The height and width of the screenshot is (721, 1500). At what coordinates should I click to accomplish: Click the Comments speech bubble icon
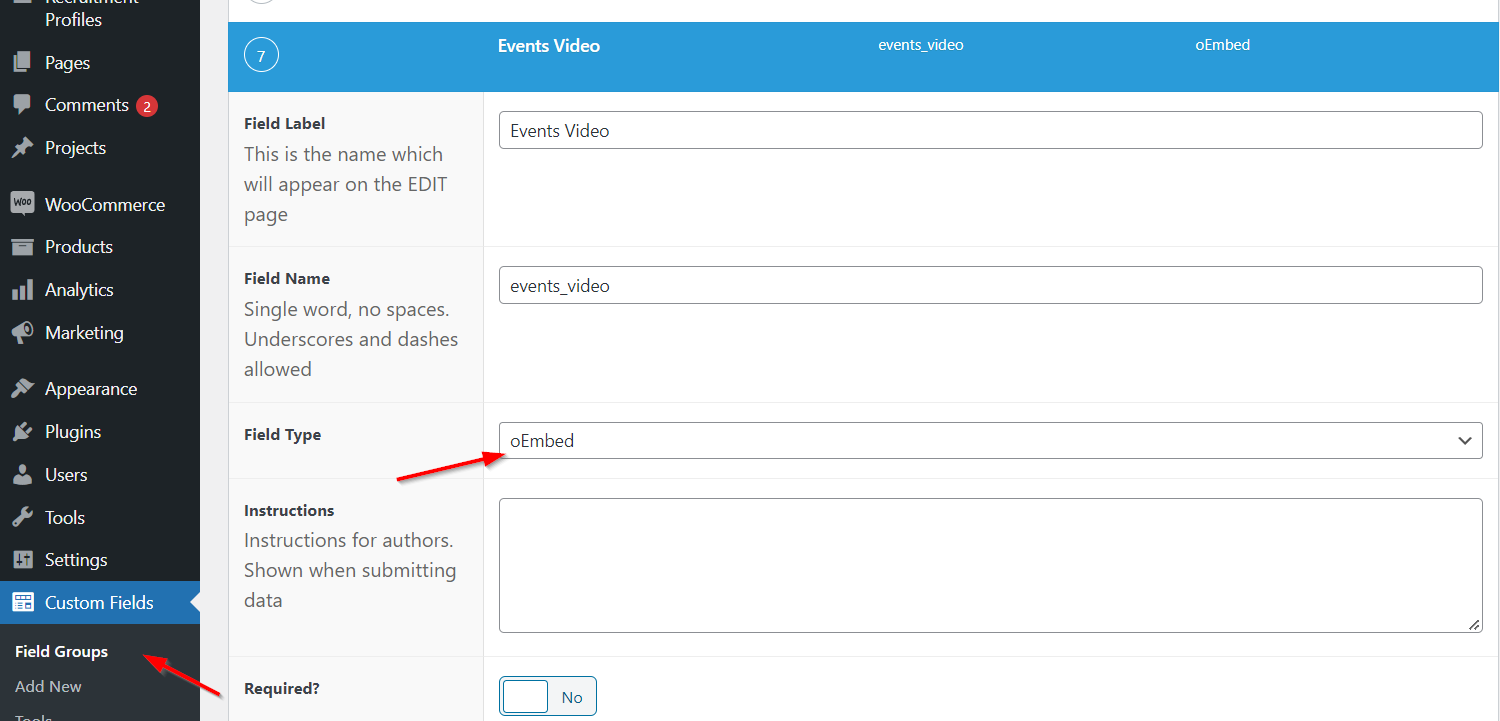click(22, 105)
